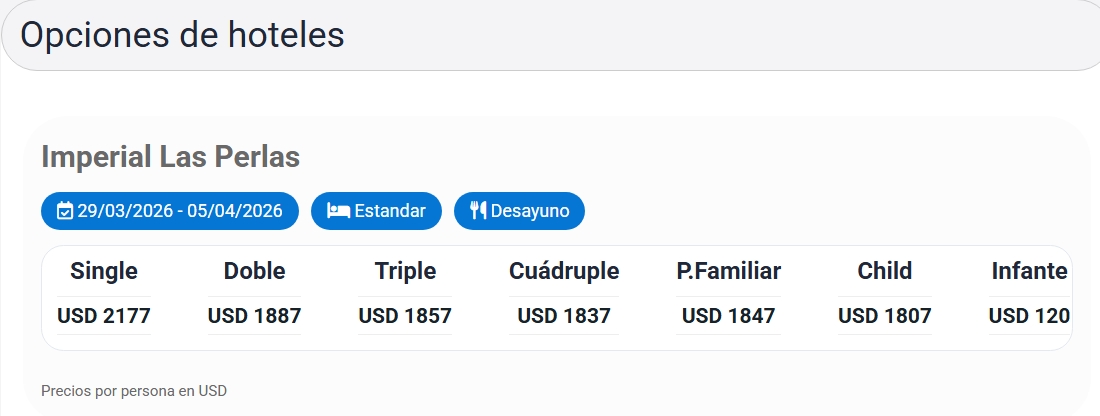Click the USD 1887 Doble price
The width and height of the screenshot is (1100, 416).
tap(254, 316)
